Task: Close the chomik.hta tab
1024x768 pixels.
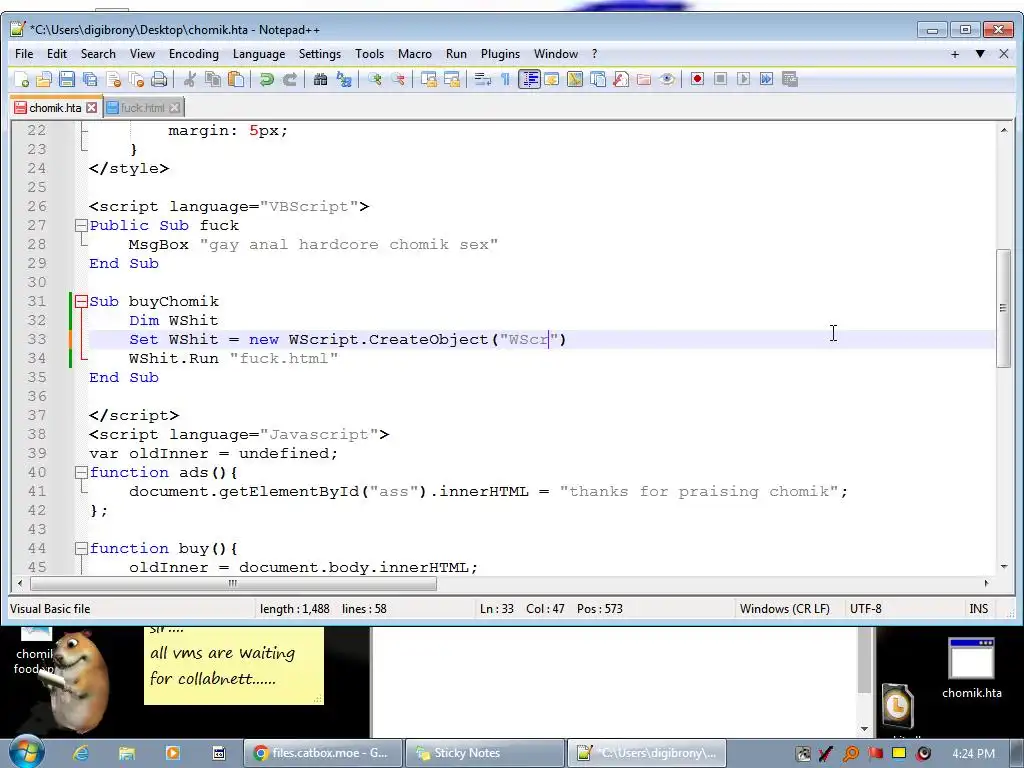Action: 92,108
